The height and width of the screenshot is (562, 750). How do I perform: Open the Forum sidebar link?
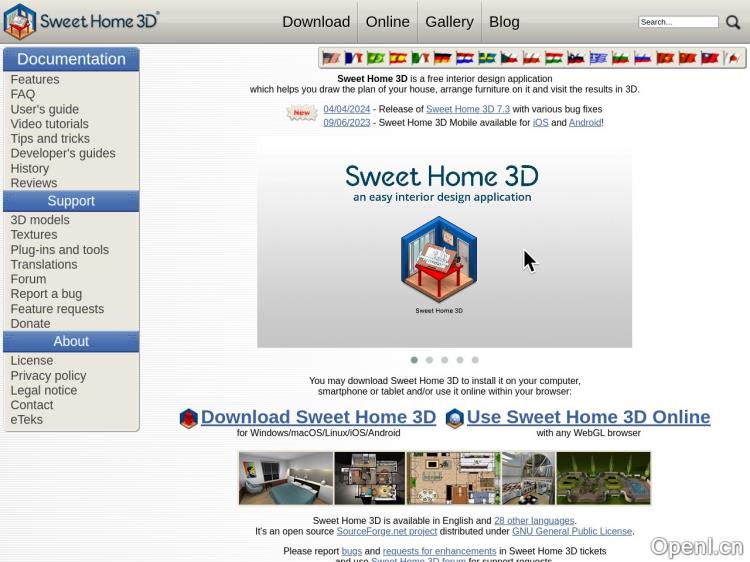pos(28,279)
